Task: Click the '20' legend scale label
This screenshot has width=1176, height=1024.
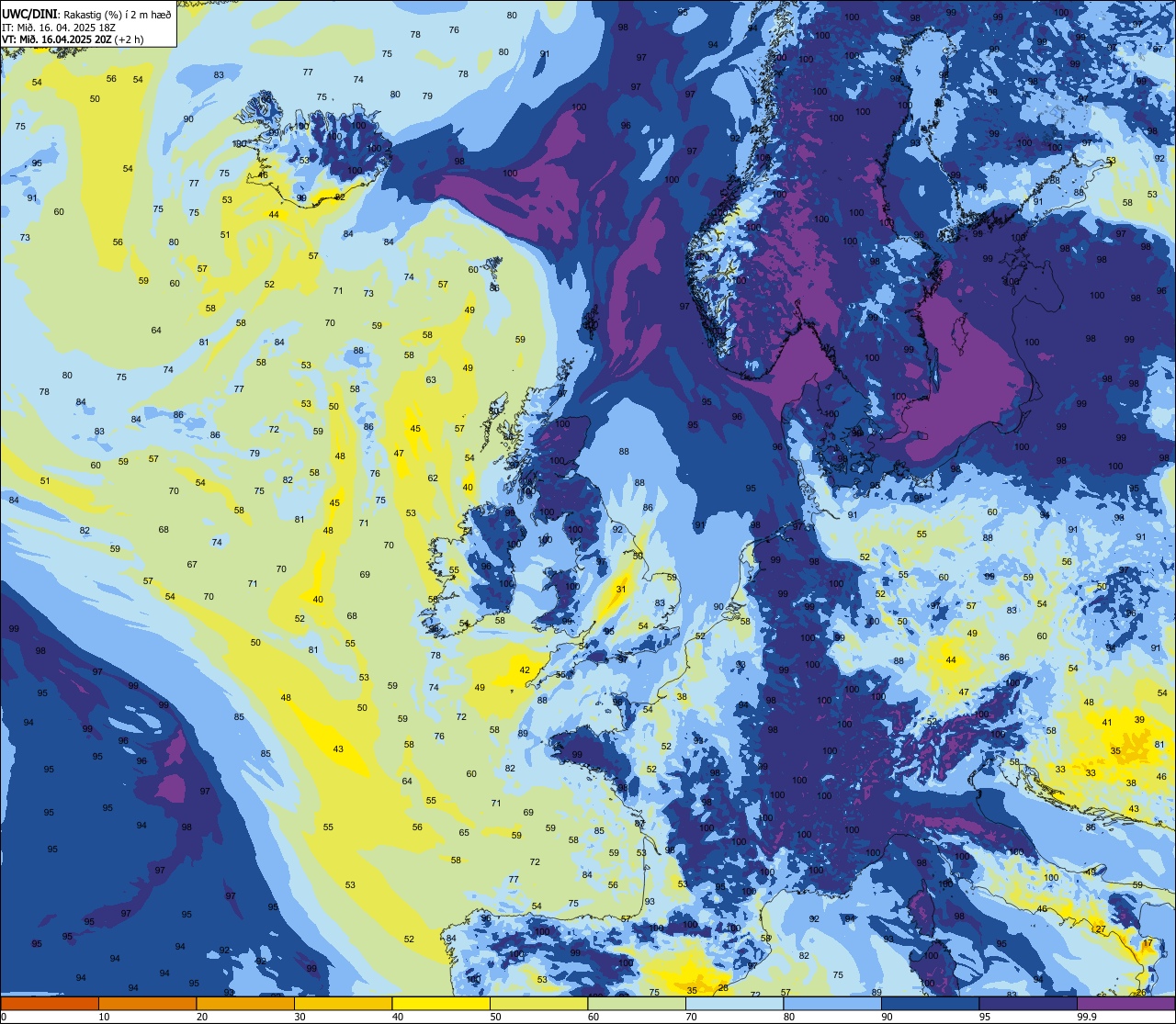Action: 202,1017
